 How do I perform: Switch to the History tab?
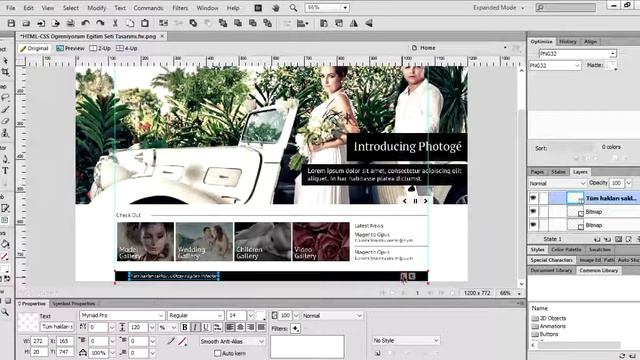point(567,42)
